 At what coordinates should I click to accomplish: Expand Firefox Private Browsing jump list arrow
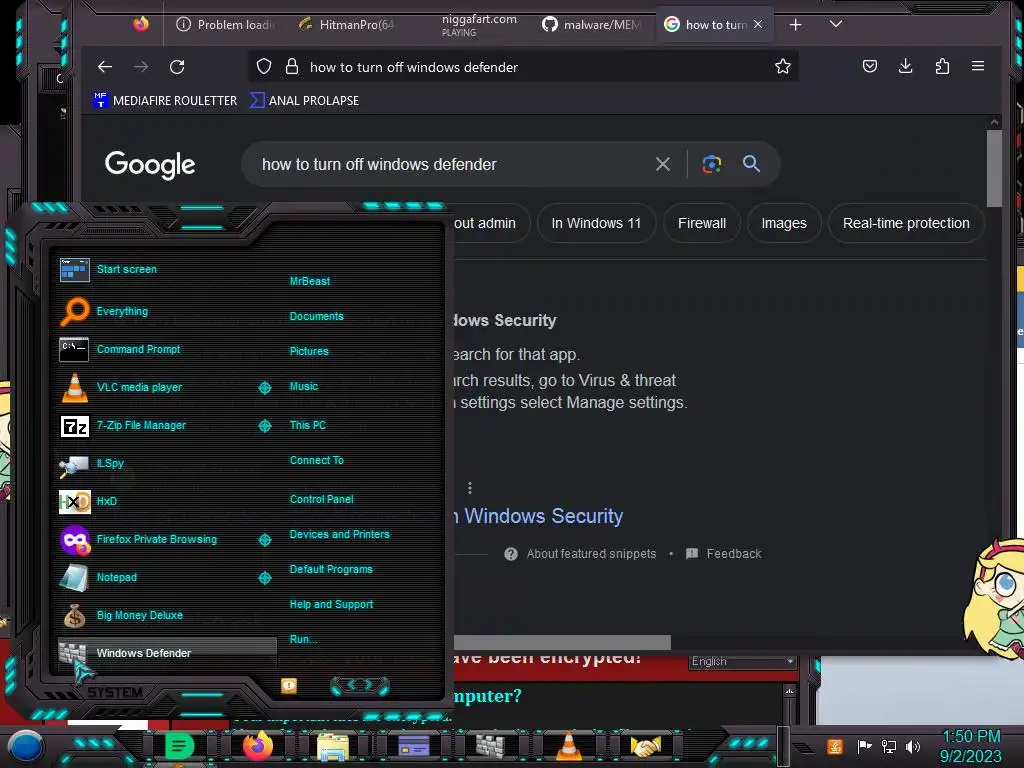[x=264, y=539]
